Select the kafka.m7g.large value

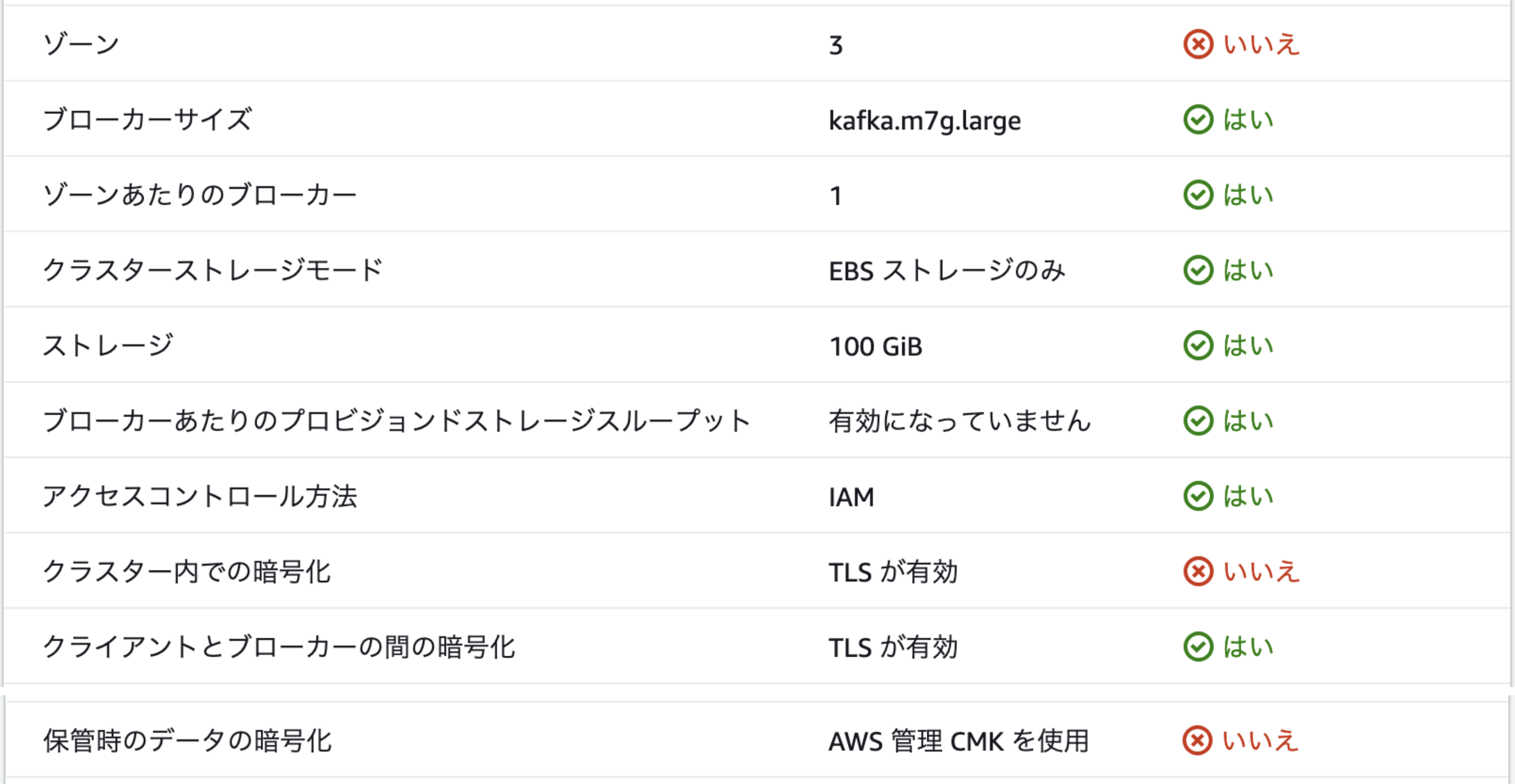(x=924, y=121)
